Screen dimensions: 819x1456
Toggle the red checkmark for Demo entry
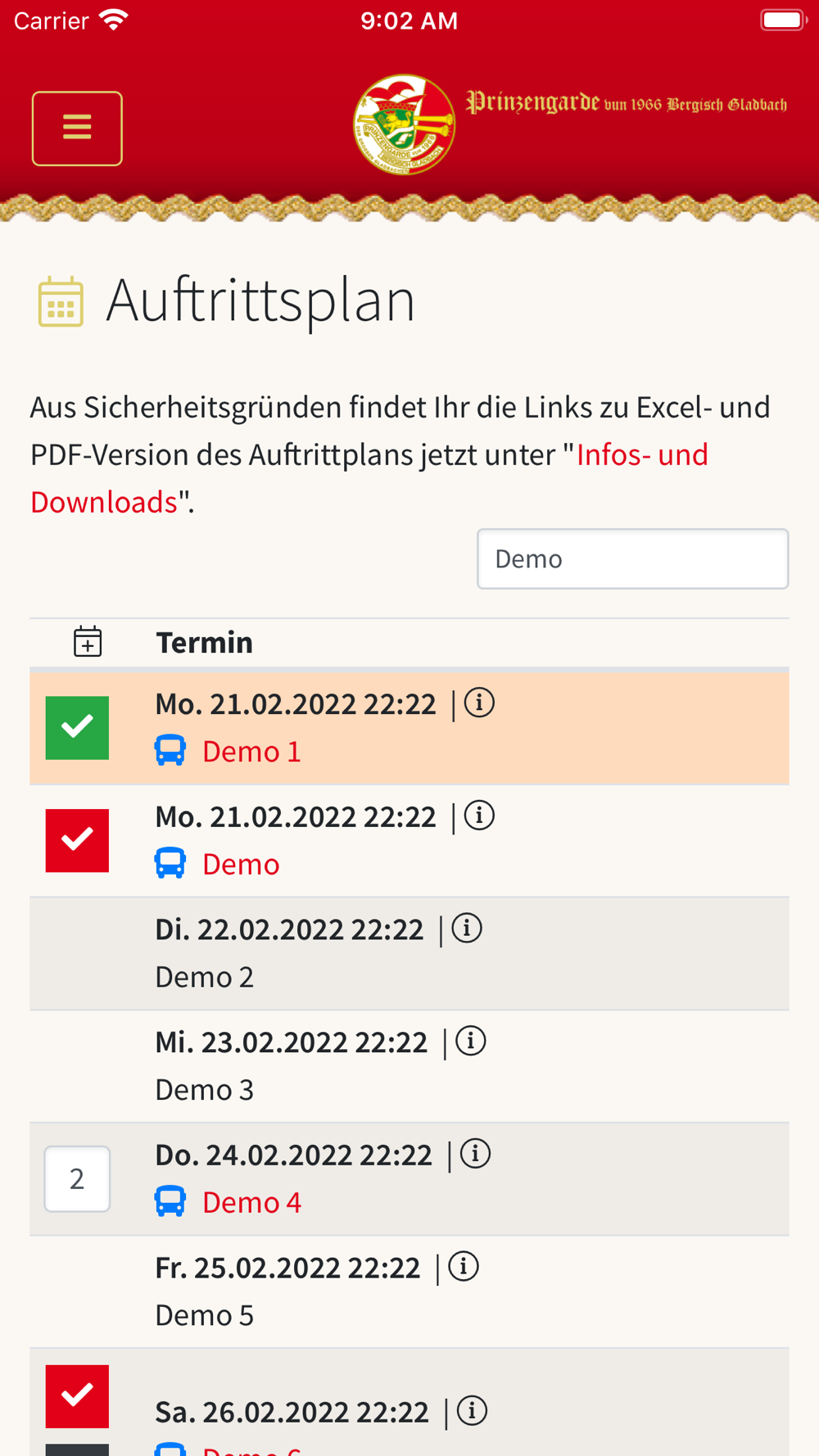coord(77,840)
